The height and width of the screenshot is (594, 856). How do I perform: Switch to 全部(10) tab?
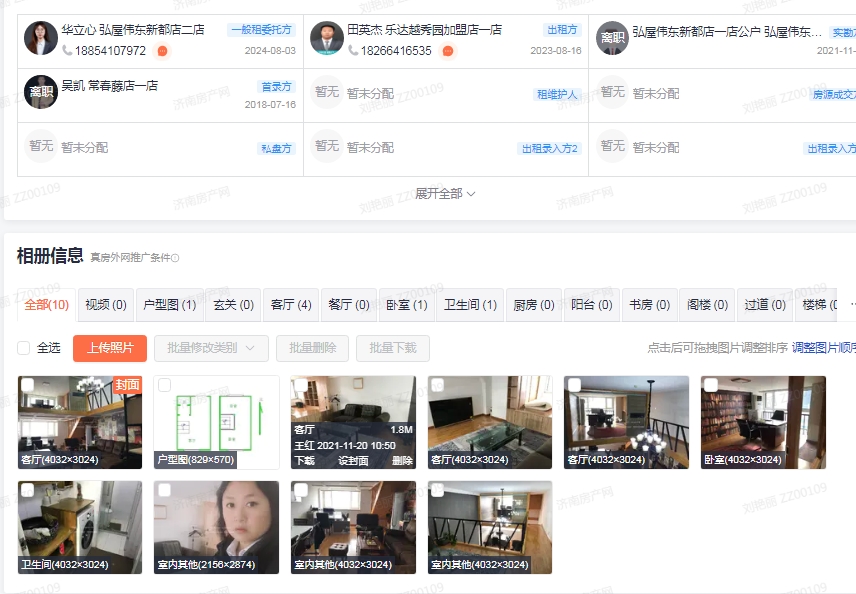pyautogui.click(x=46, y=305)
